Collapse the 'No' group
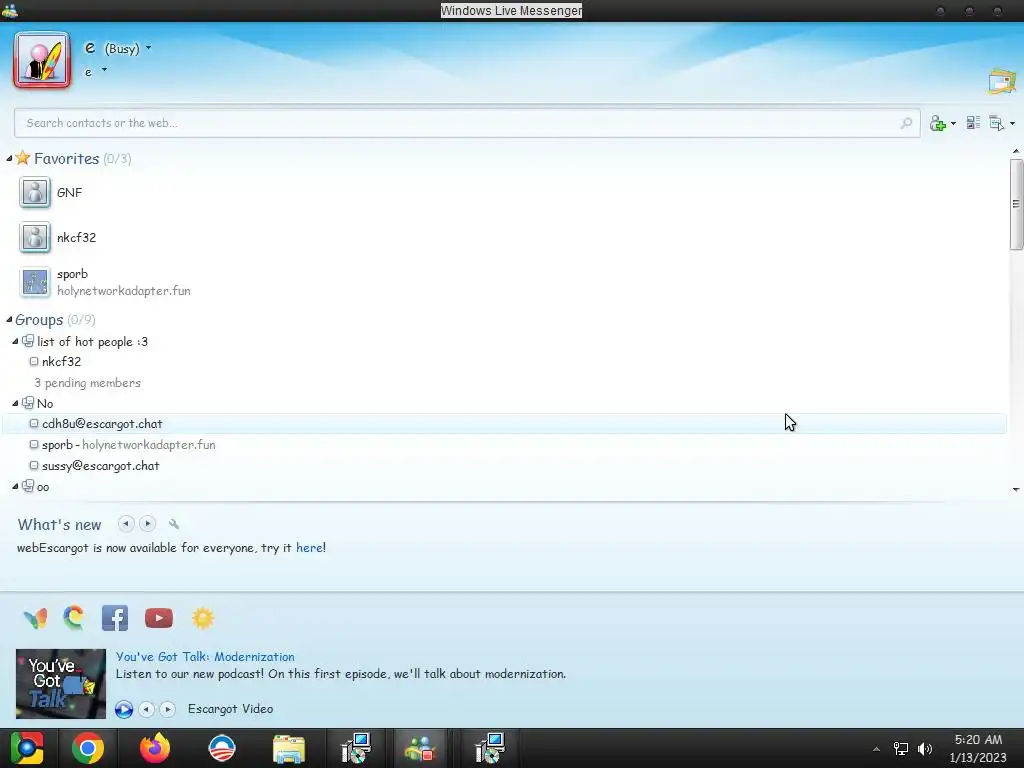The height and width of the screenshot is (768, 1024). 15,403
